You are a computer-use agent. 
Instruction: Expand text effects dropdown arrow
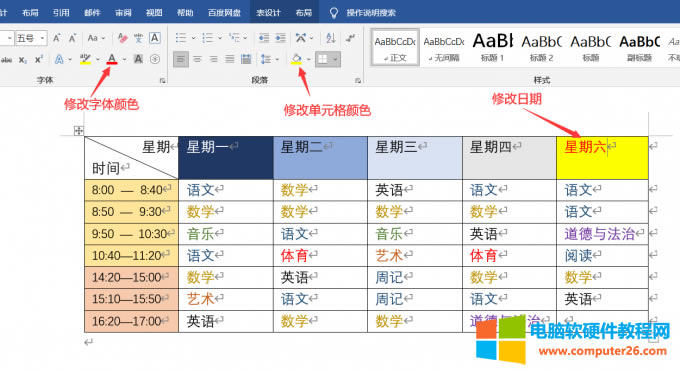tap(70, 59)
